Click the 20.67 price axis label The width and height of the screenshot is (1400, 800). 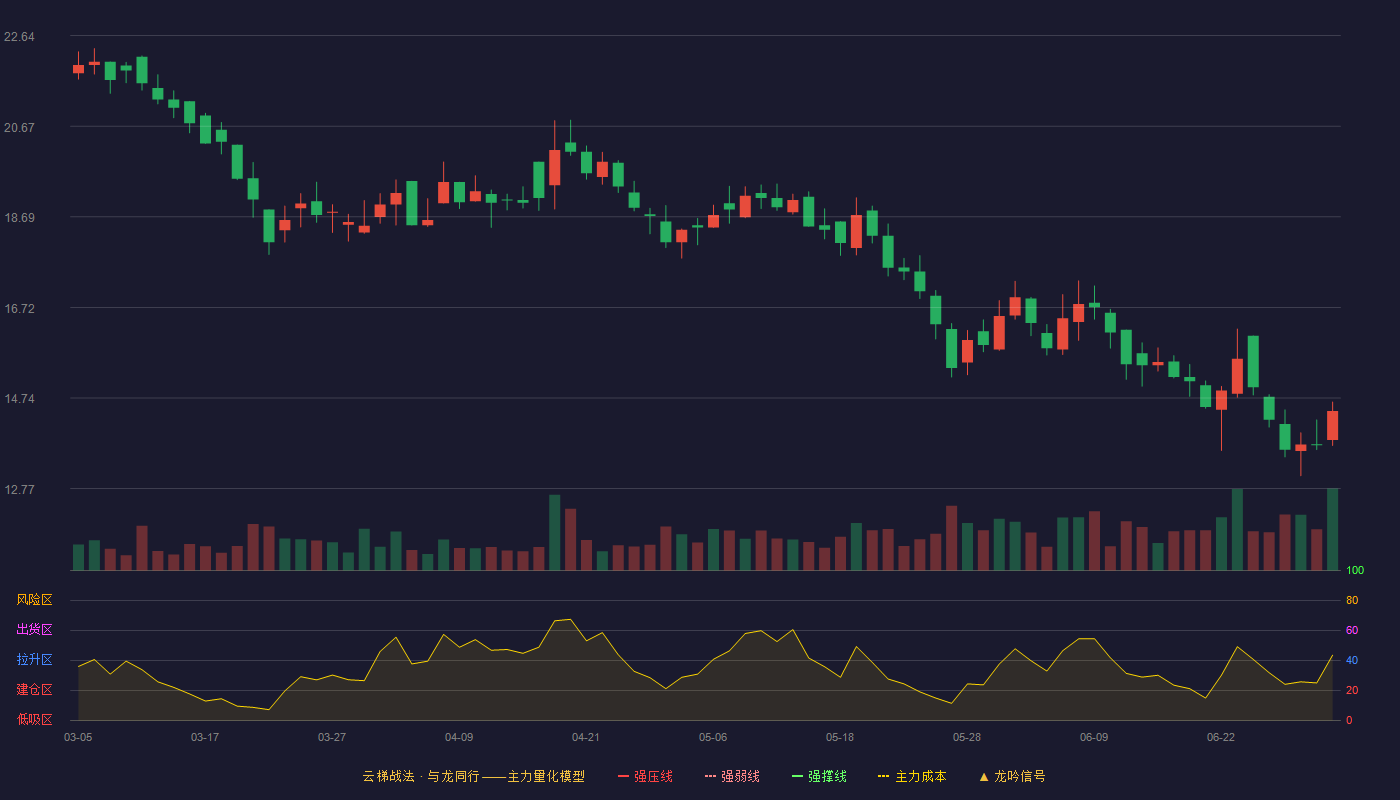coord(19,128)
